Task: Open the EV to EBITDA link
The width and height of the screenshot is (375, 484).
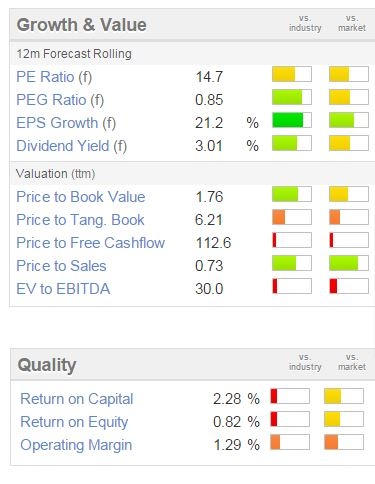Action: 63,289
